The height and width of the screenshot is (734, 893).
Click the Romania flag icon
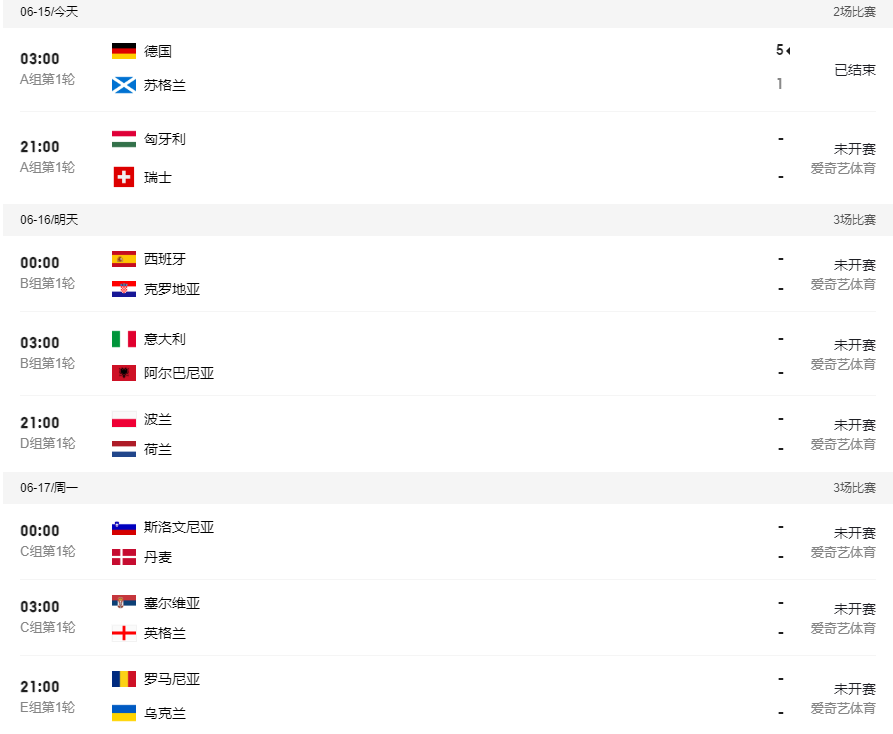[123, 679]
